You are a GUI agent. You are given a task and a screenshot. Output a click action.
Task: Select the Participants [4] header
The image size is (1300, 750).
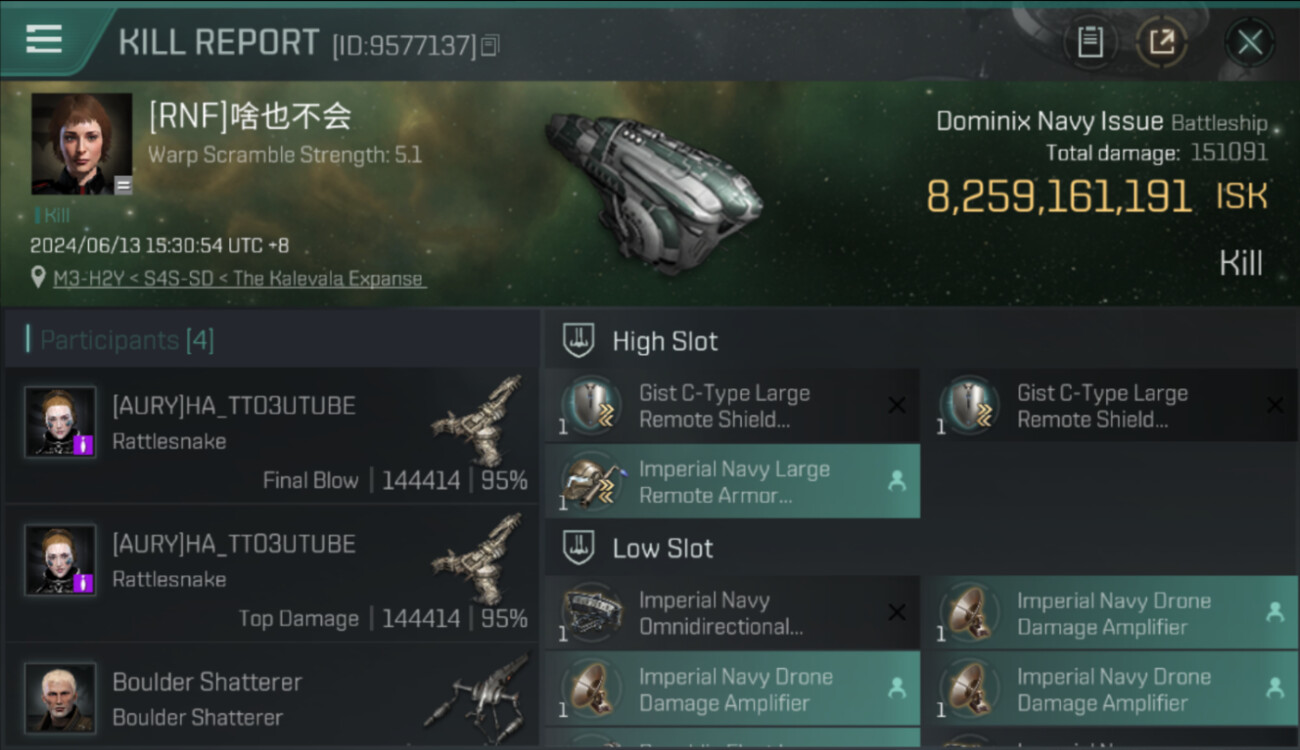coord(126,340)
